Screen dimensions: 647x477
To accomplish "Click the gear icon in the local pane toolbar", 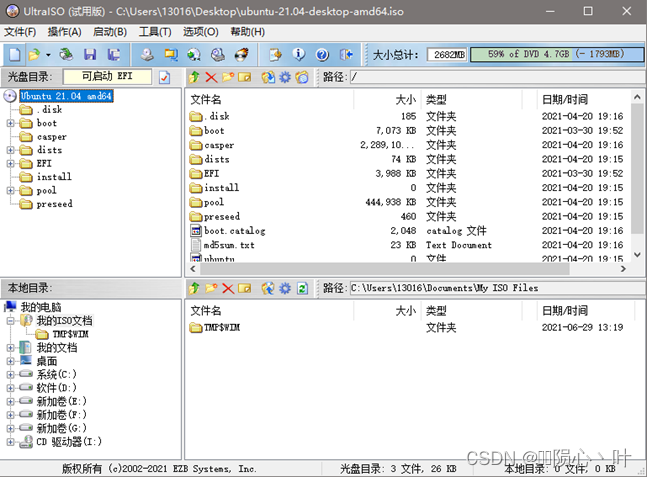I will click(x=285, y=288).
